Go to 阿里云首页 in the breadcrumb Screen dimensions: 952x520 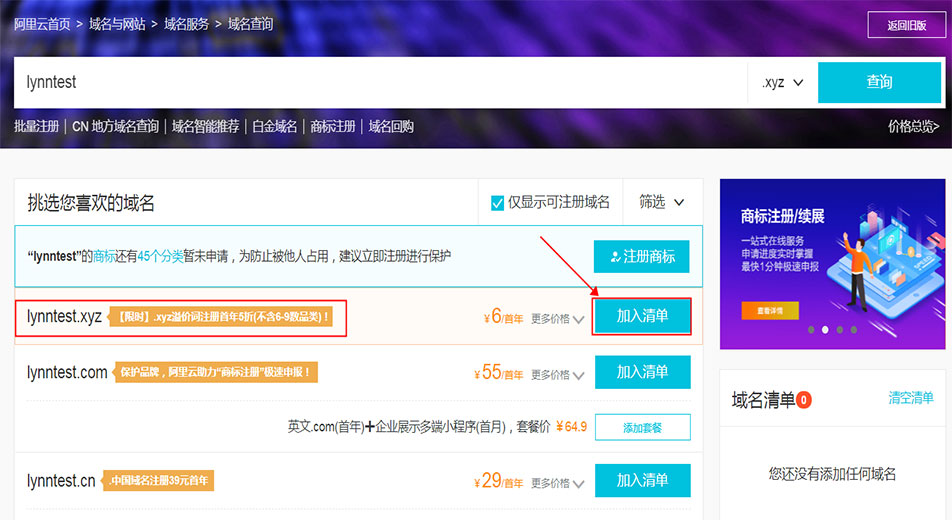(x=42, y=24)
